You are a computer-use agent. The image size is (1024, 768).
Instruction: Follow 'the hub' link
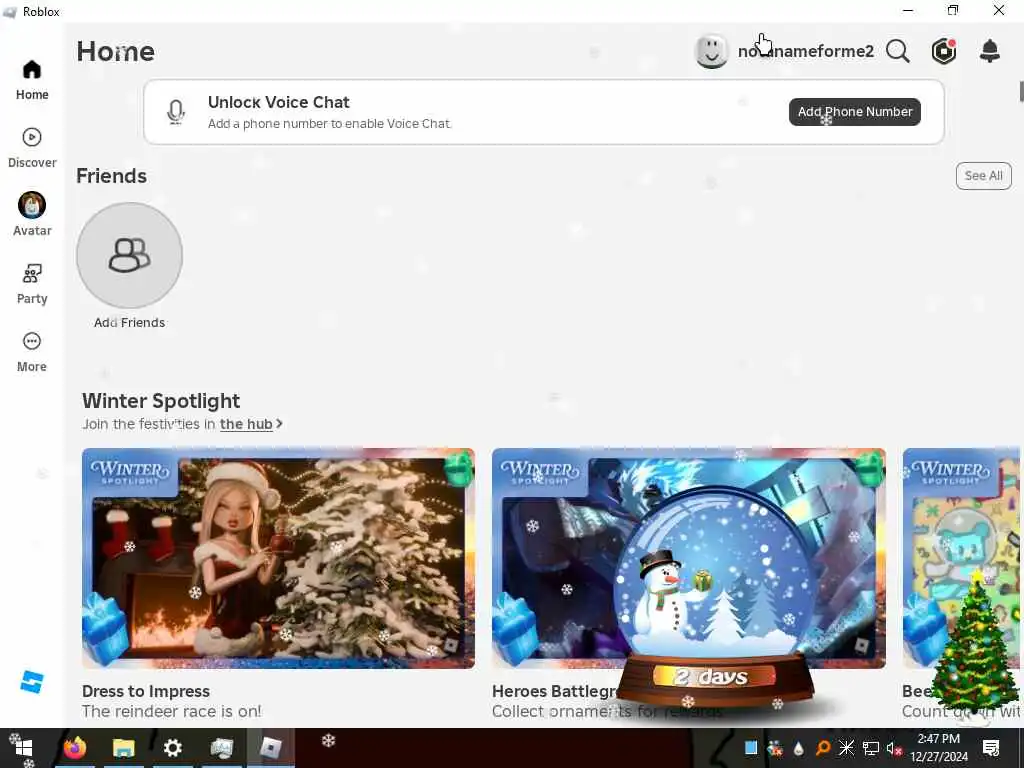[246, 424]
